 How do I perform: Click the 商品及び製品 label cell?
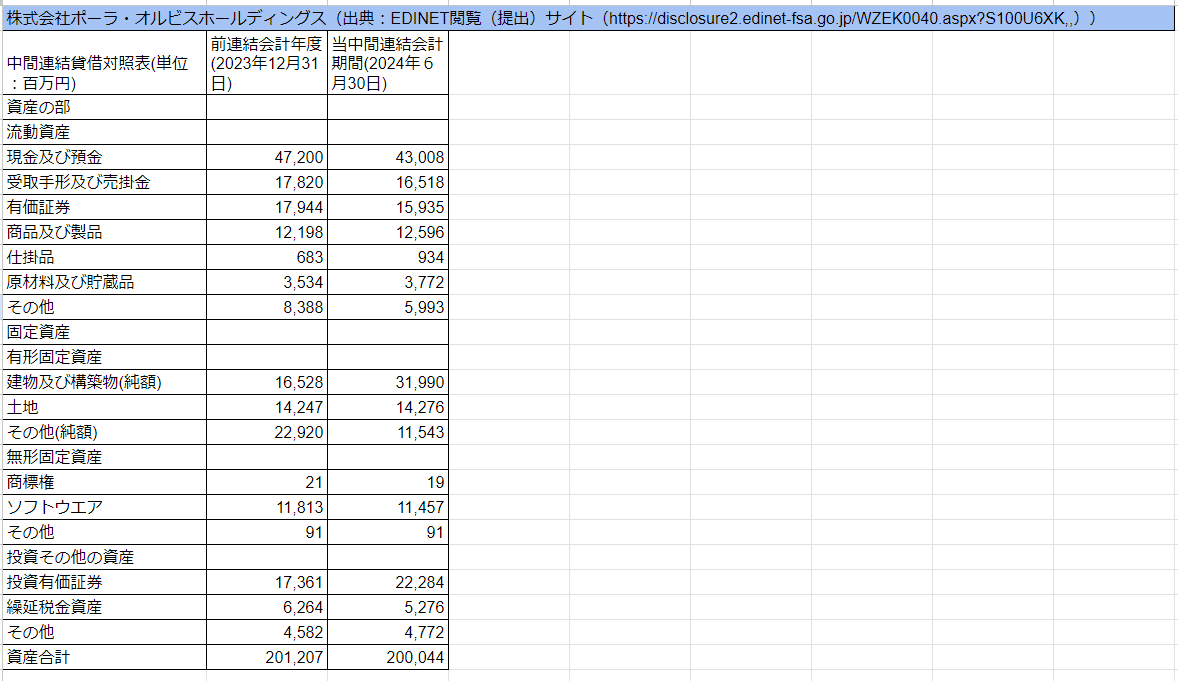coord(104,232)
